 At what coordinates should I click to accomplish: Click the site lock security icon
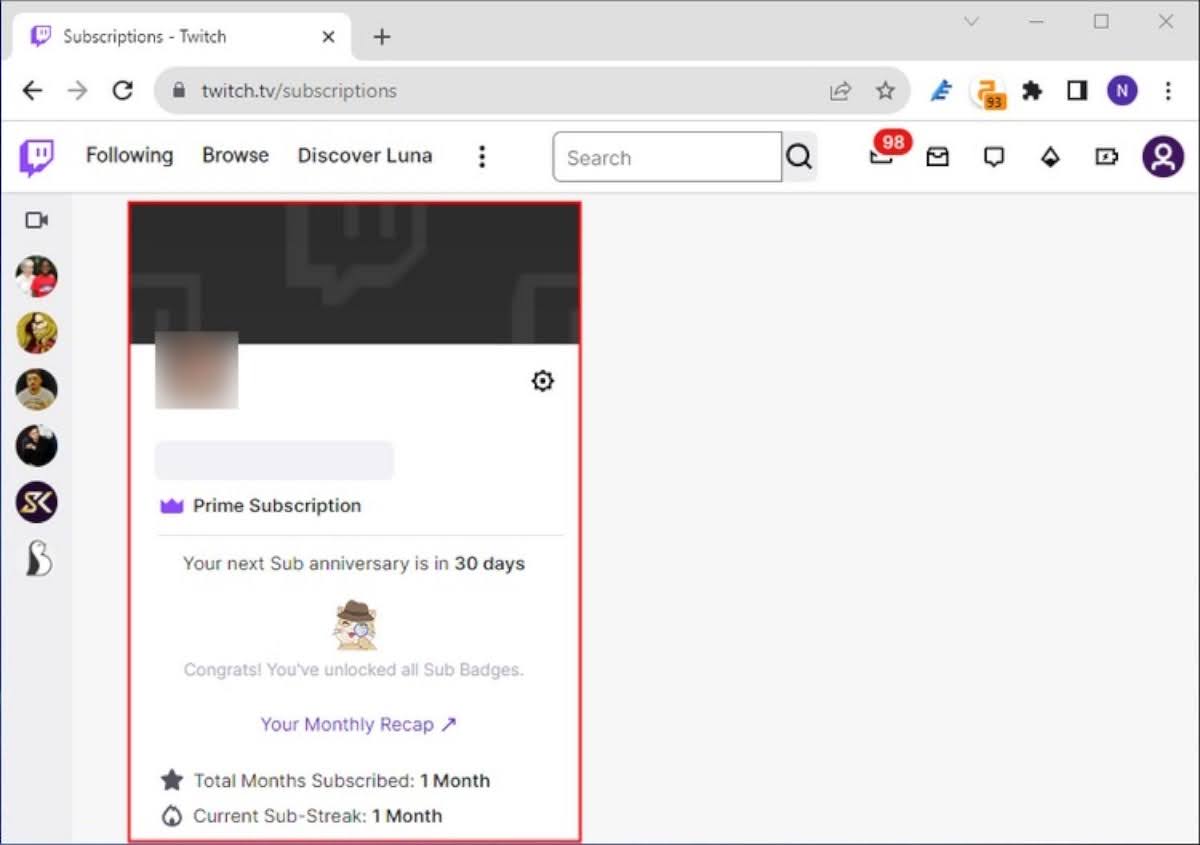pos(180,90)
